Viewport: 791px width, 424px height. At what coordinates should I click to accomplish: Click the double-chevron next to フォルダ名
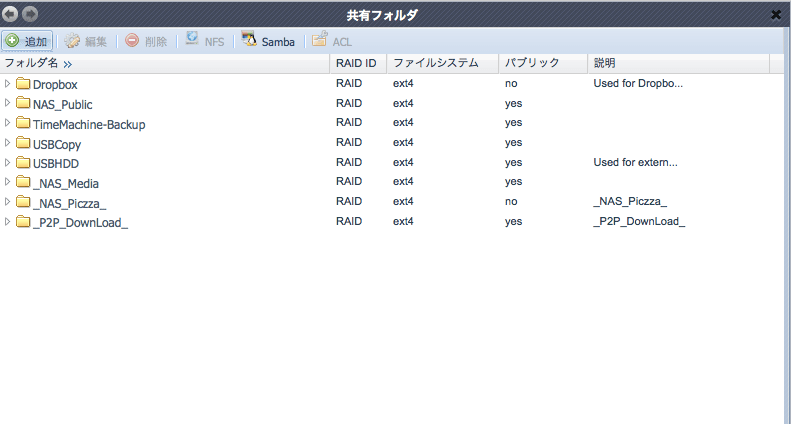[x=68, y=64]
